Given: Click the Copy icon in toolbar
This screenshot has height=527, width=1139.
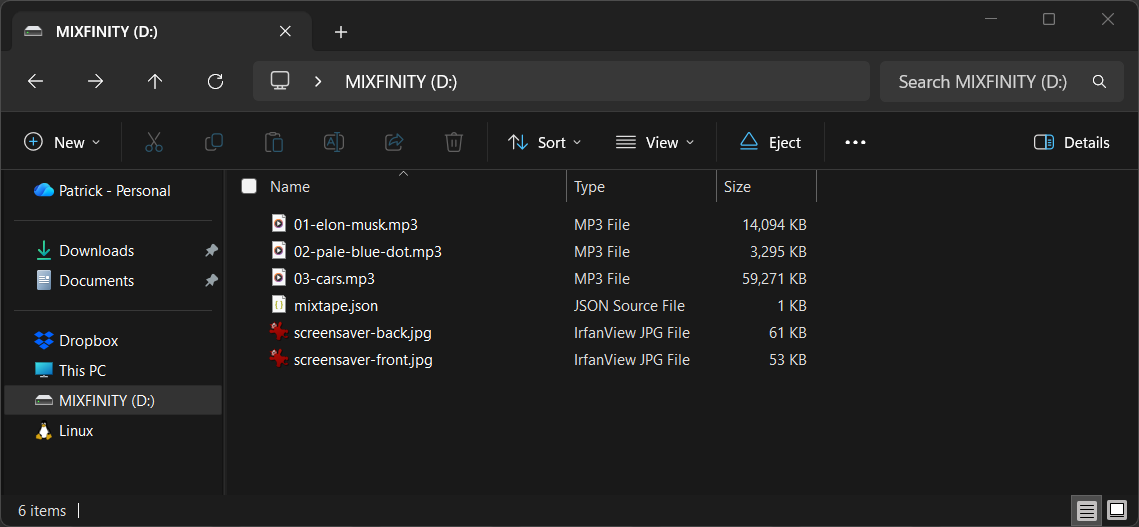Looking at the screenshot, I should [214, 142].
